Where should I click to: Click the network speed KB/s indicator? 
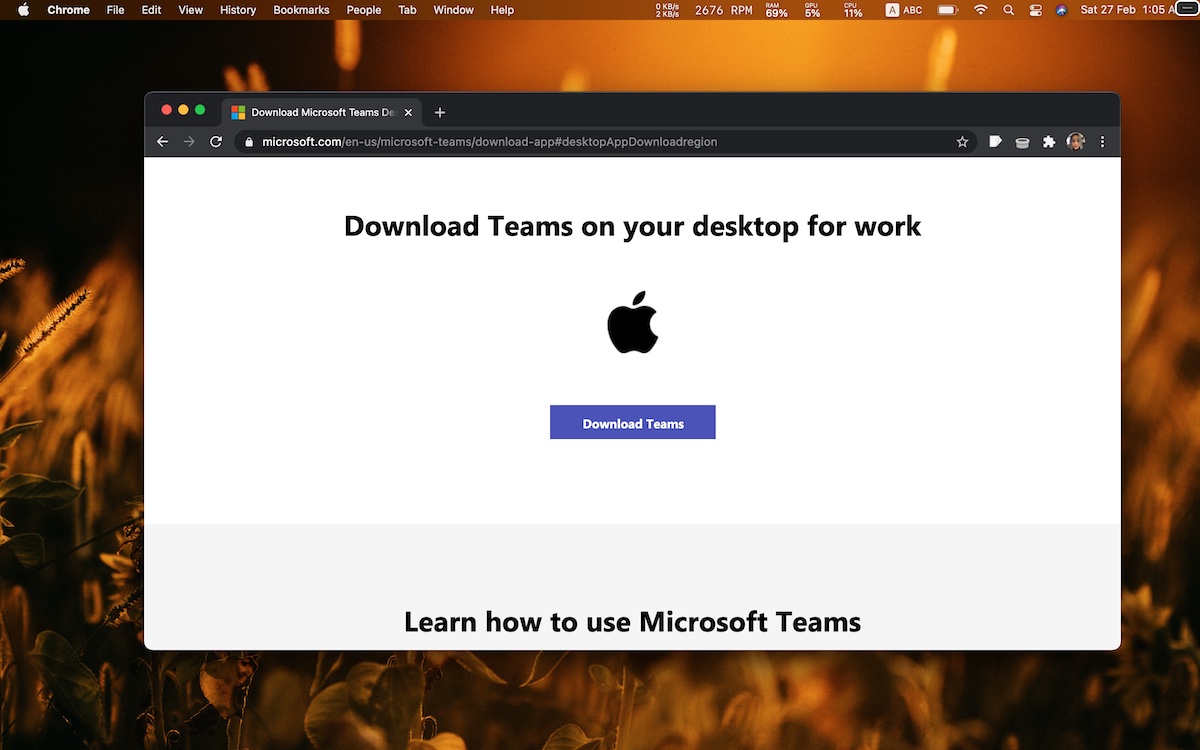pyautogui.click(x=666, y=10)
